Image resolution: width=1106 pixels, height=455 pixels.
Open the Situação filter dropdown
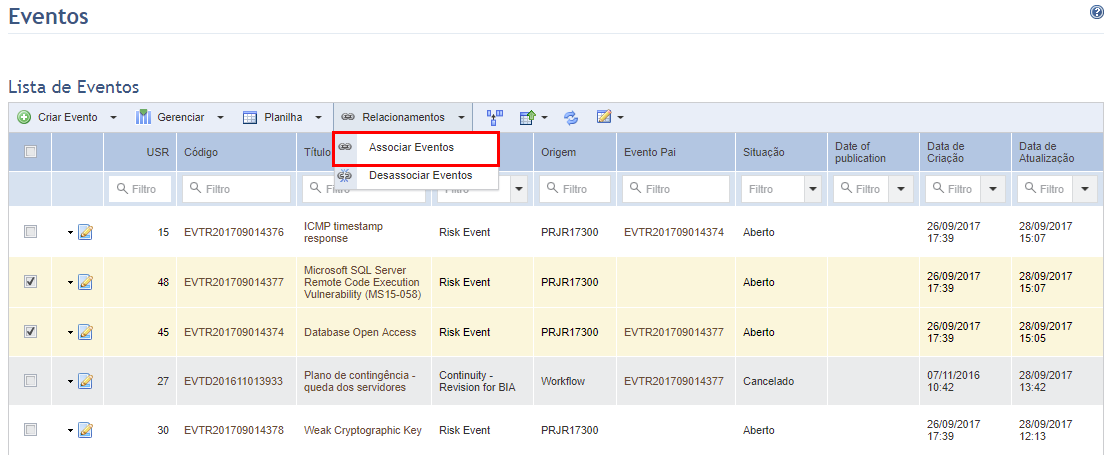click(x=813, y=189)
